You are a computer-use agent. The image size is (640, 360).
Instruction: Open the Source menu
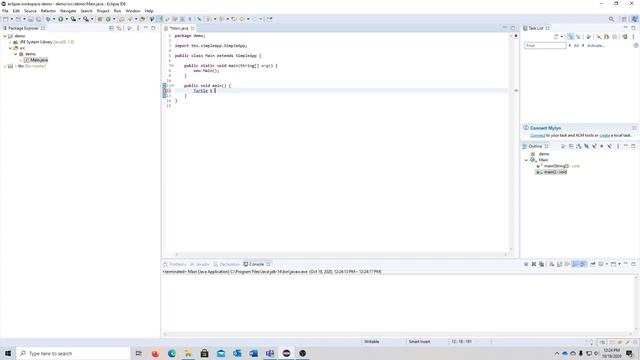coord(30,11)
